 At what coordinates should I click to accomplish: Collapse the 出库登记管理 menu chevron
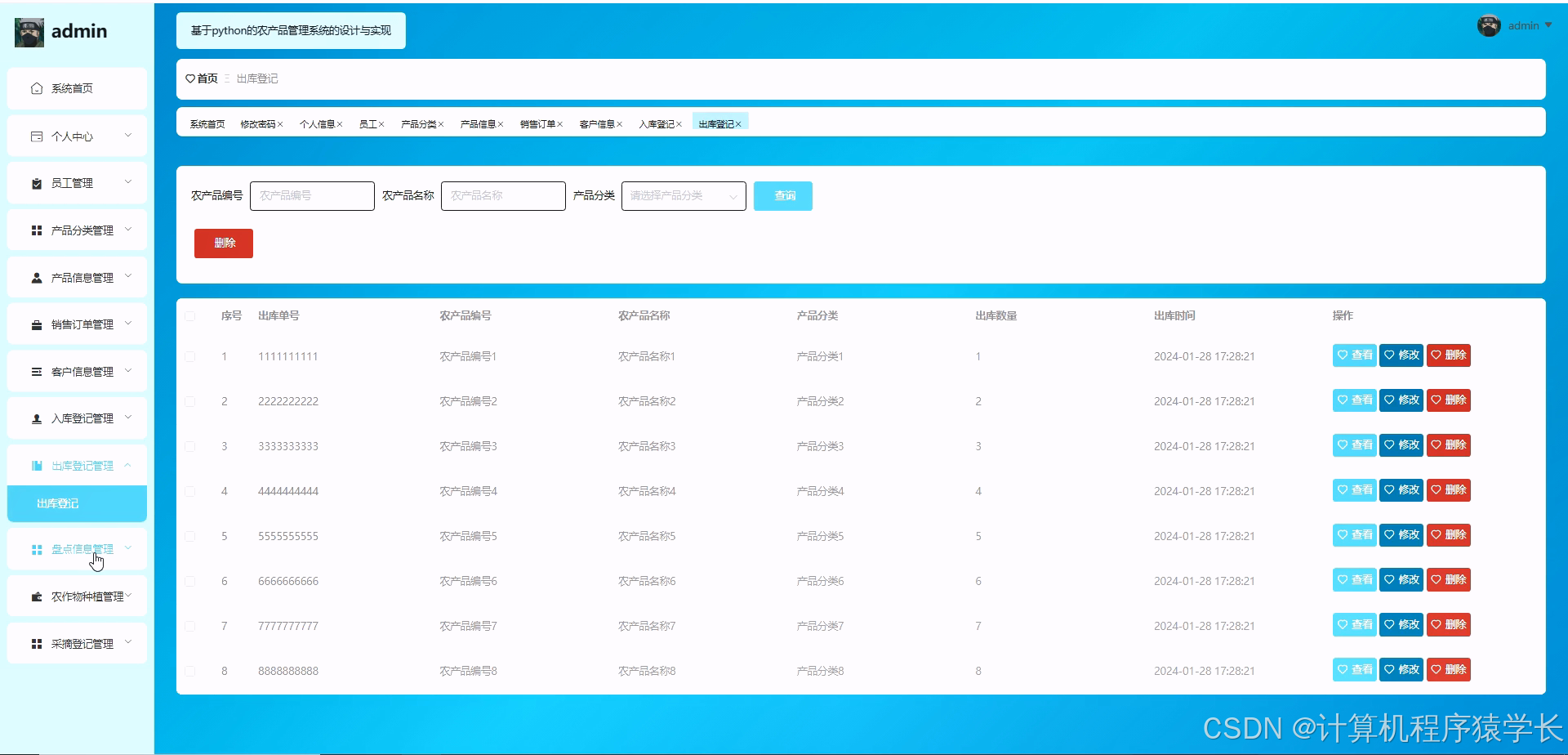click(x=128, y=465)
